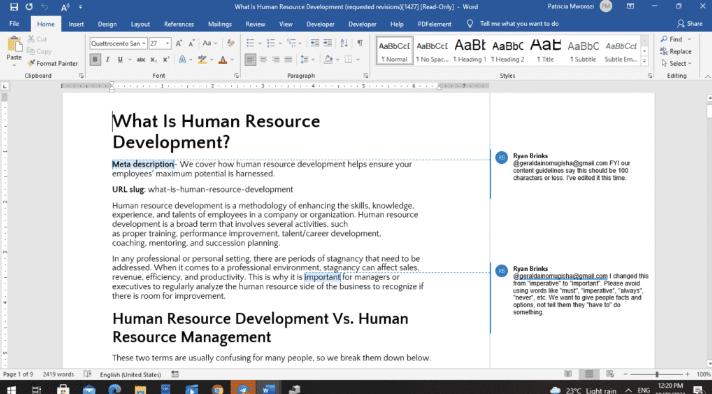Click email mention in second Ryan Brinks comment
Viewport: 712px width, 394px height.
tap(560, 276)
